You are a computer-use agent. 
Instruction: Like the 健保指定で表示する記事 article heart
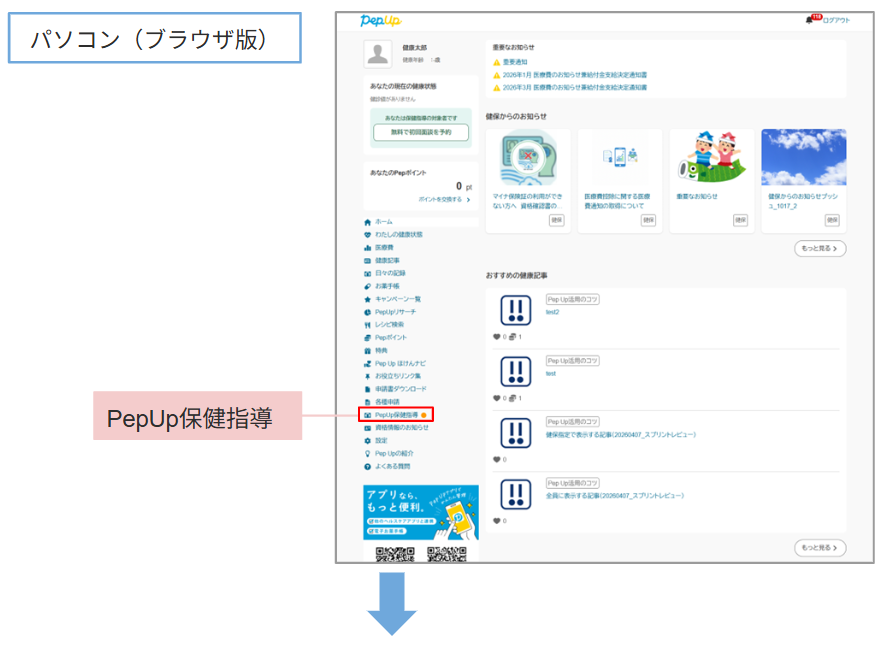click(497, 460)
